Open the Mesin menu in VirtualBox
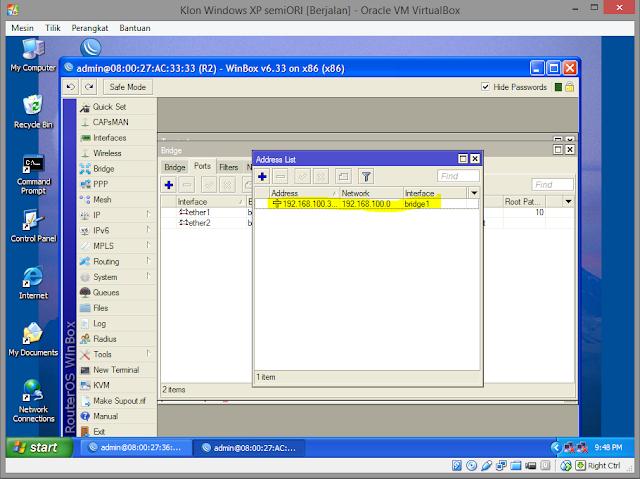The image size is (640, 479). (x=22, y=28)
